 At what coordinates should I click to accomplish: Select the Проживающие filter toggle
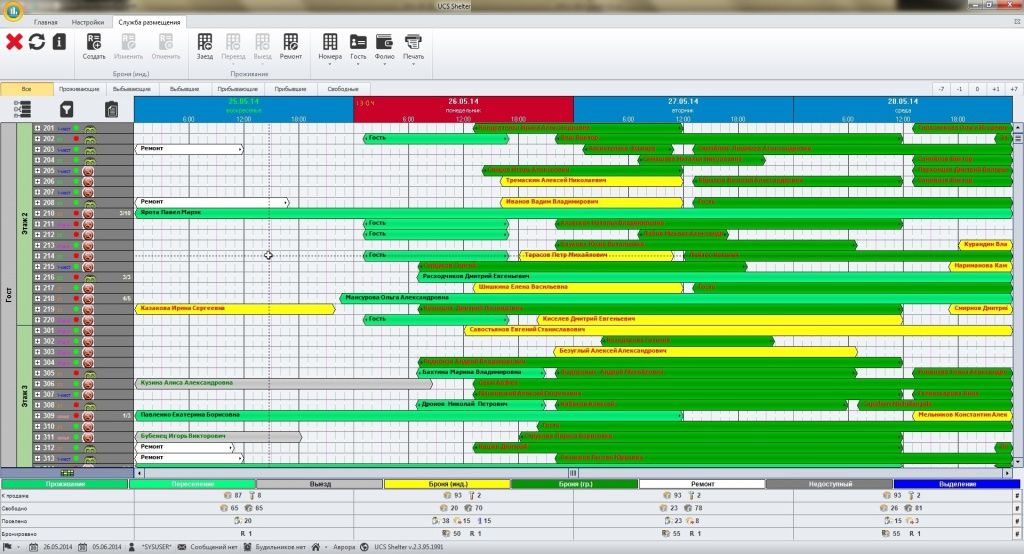(x=80, y=89)
